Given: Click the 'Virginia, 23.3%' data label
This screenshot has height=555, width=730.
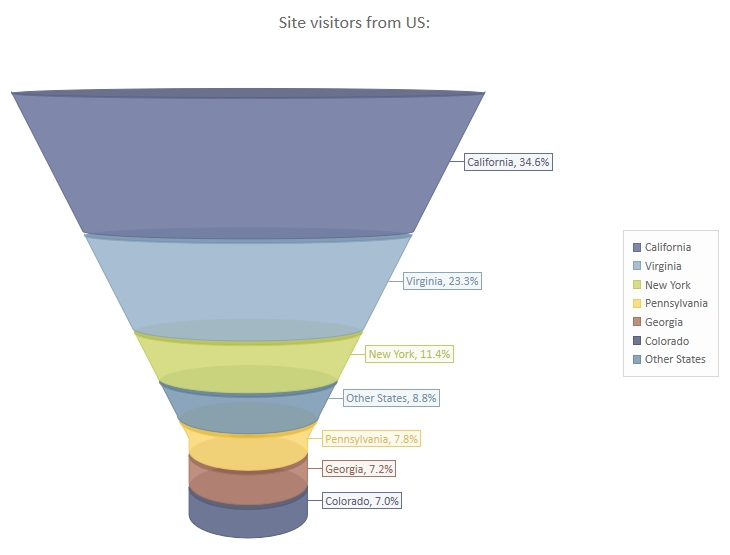Looking at the screenshot, I should 443,282.
